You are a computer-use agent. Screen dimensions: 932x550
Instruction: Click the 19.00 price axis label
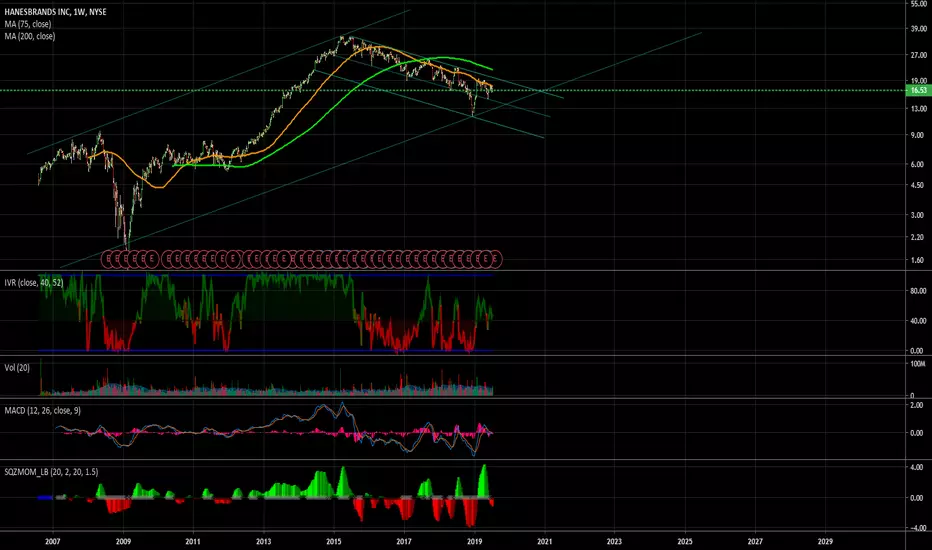[918, 81]
